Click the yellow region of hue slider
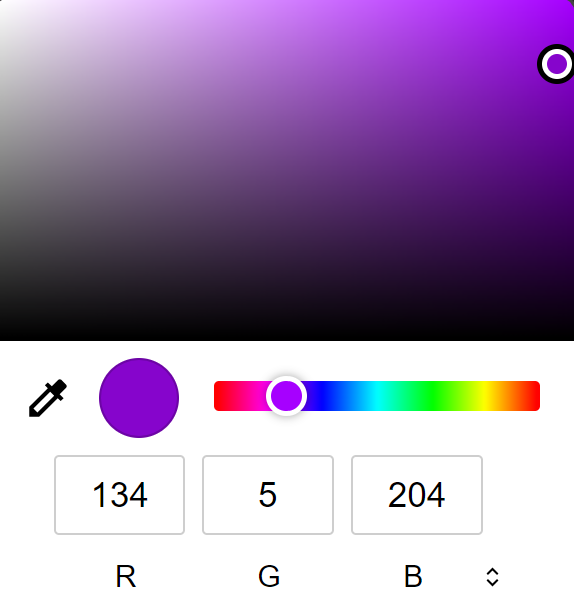This screenshot has width=575, height=610. point(485,396)
